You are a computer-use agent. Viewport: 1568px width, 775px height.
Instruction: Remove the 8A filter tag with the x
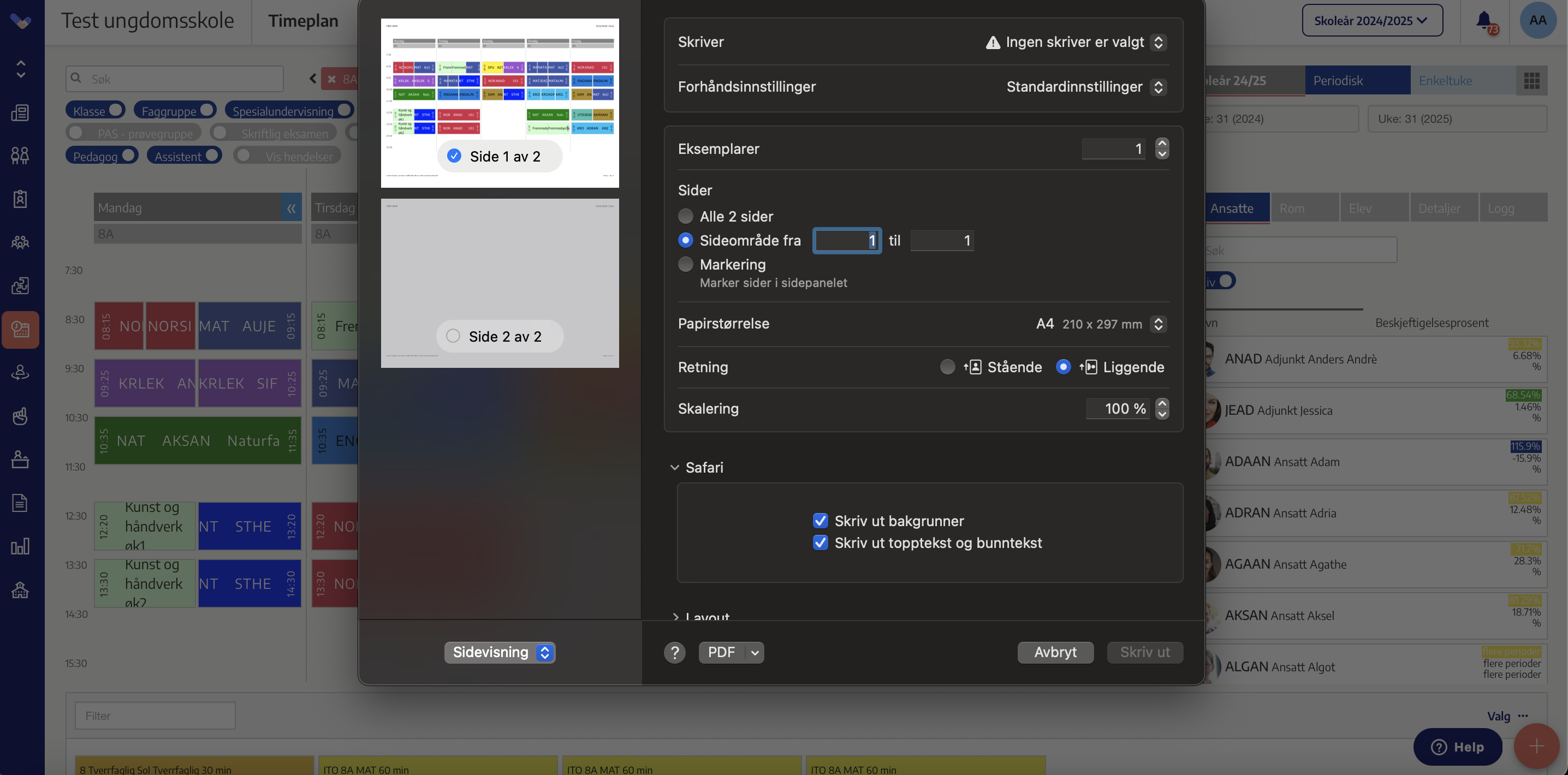coord(332,79)
